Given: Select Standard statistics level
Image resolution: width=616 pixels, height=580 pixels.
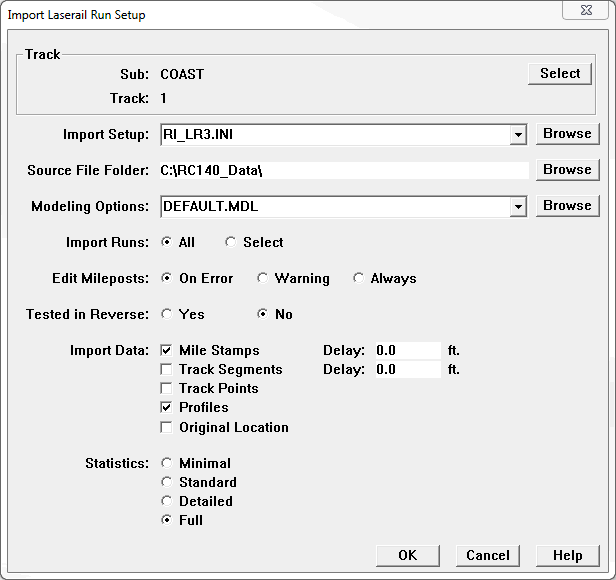Looking at the screenshot, I should (168, 482).
